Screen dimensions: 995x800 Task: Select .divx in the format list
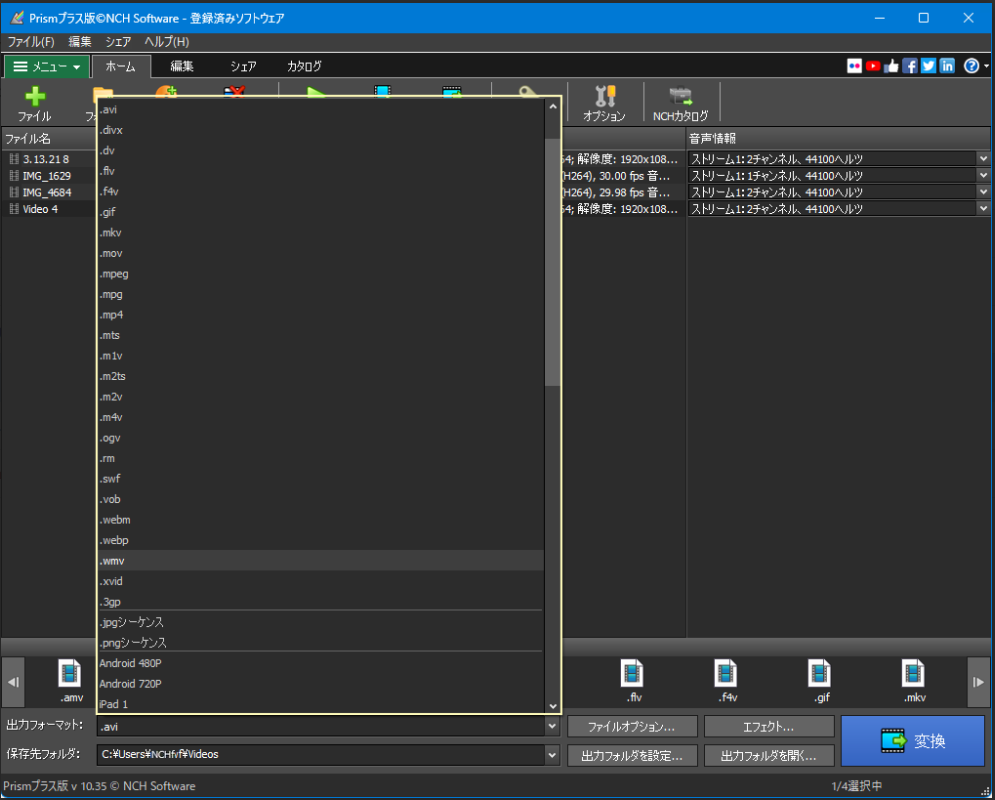[320, 130]
